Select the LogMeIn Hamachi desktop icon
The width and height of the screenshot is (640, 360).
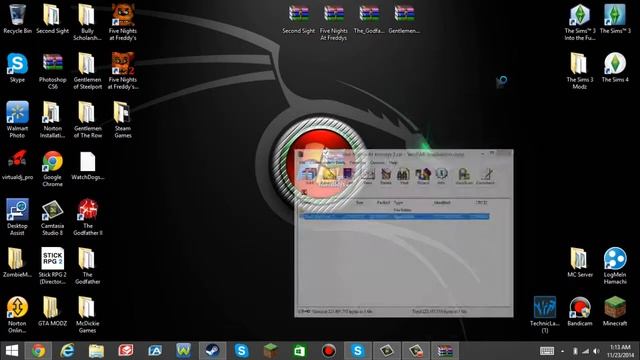[615, 266]
